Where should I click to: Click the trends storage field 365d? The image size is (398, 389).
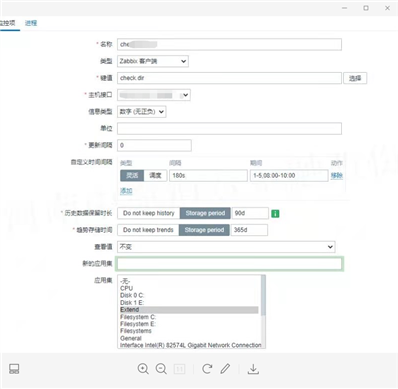point(249,230)
